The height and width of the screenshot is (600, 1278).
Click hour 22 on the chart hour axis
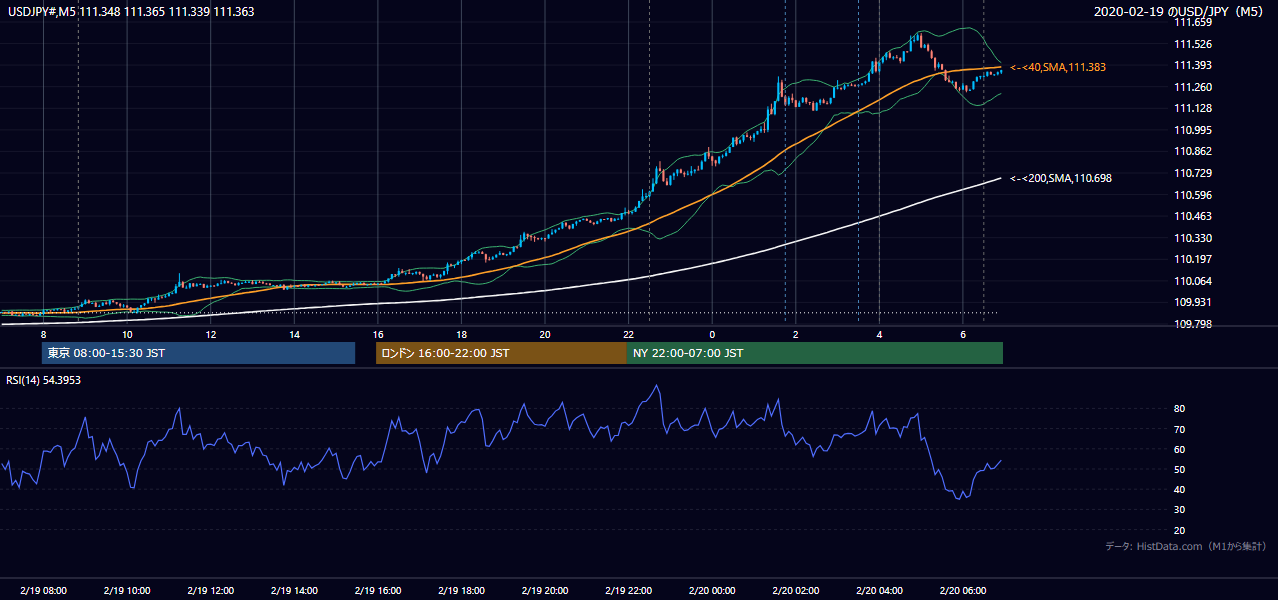pyautogui.click(x=628, y=334)
